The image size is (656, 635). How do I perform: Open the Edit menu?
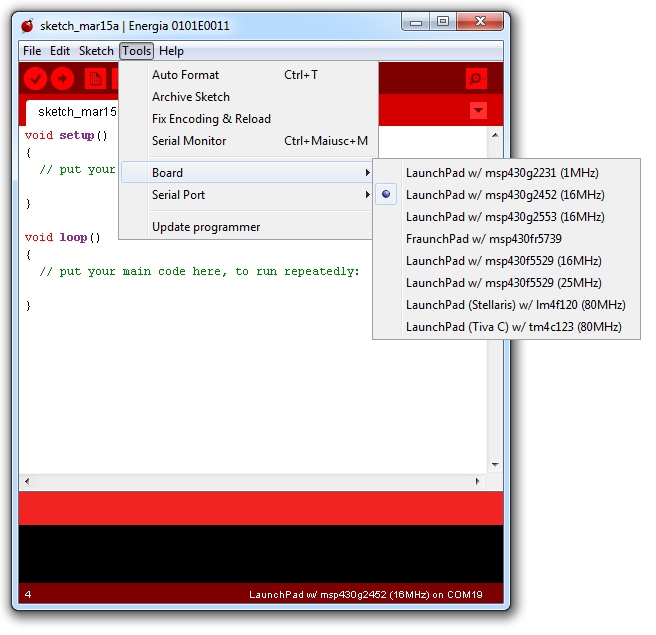click(x=60, y=51)
